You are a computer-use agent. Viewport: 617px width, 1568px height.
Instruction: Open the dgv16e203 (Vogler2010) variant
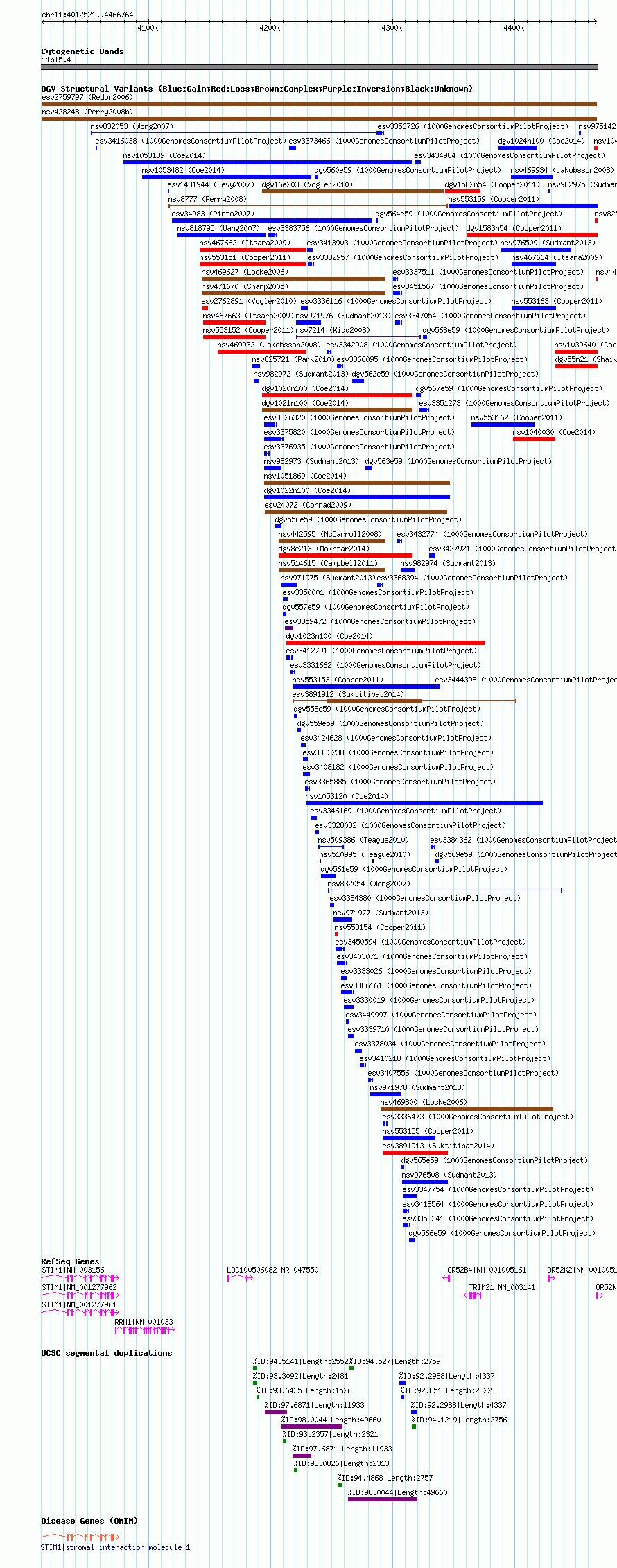(x=352, y=191)
